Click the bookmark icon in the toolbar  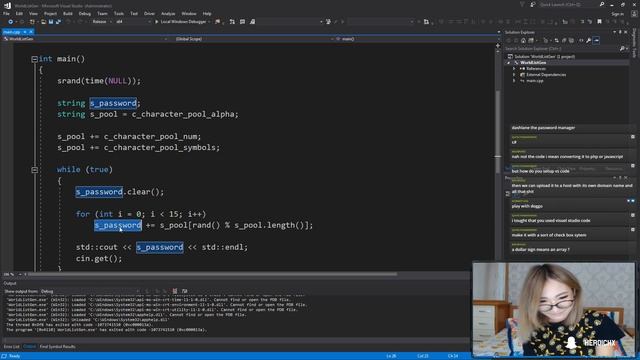(599, 22)
